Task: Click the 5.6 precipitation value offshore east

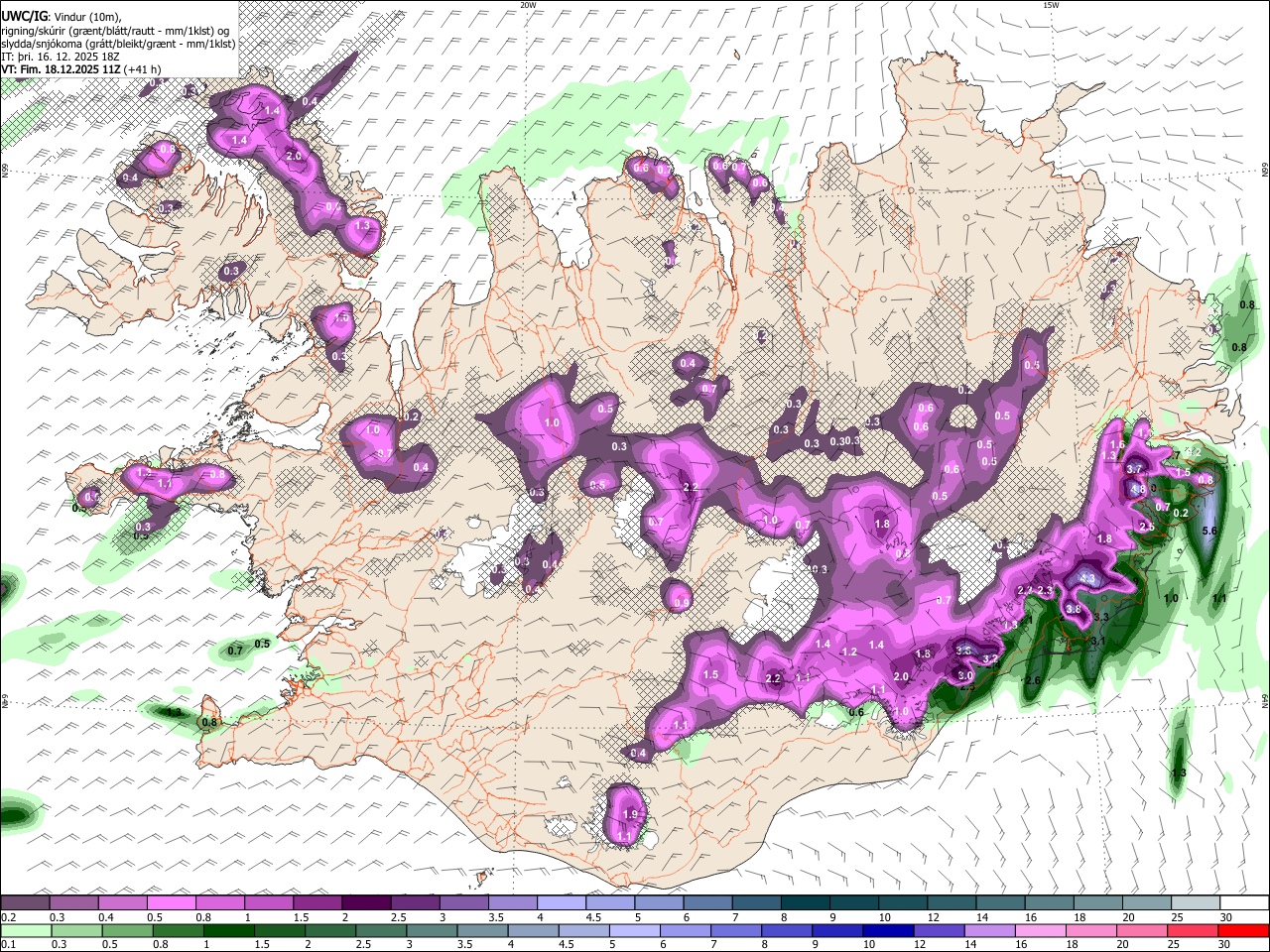Action: point(1209,532)
